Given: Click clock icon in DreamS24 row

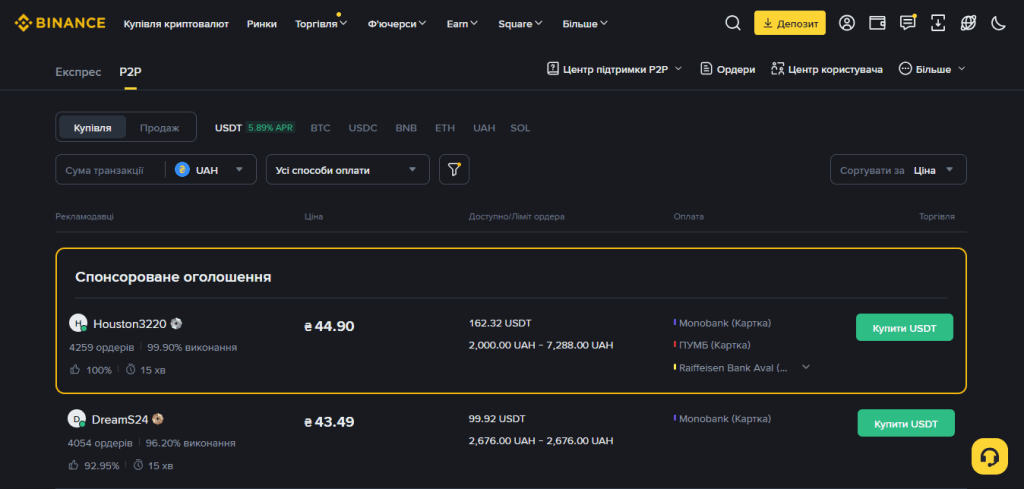Looking at the screenshot, I should [138, 465].
